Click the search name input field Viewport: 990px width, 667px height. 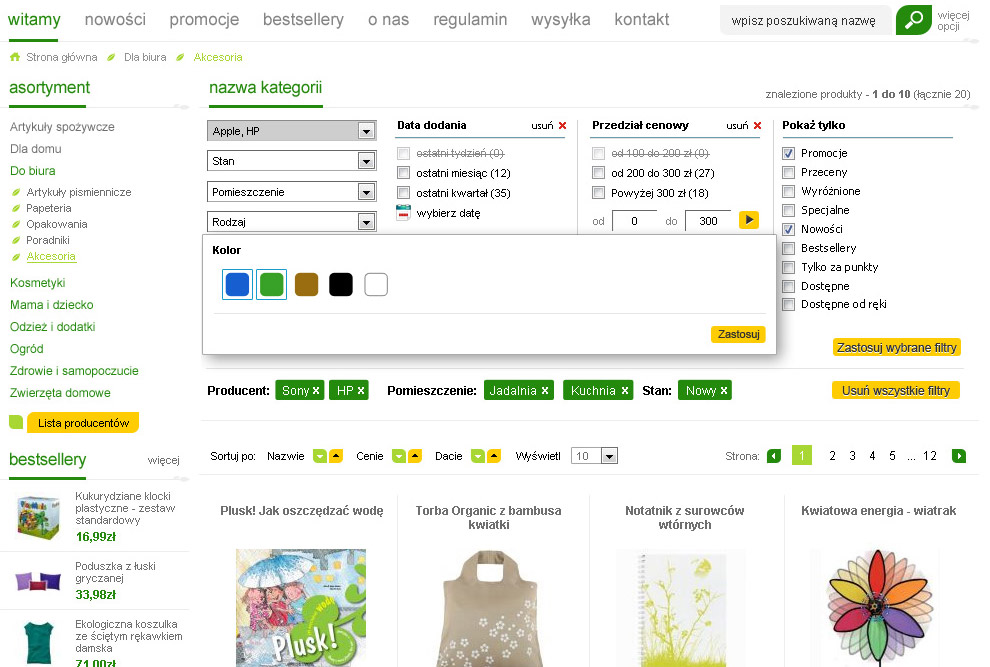point(804,20)
